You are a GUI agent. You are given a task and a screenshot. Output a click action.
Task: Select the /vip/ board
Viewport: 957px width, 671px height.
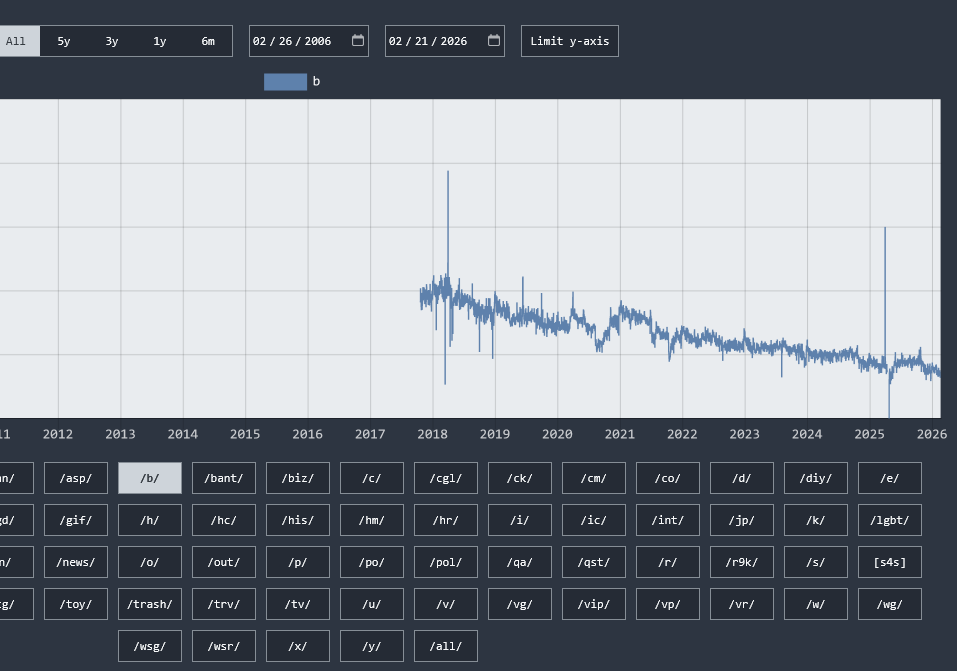coord(594,604)
